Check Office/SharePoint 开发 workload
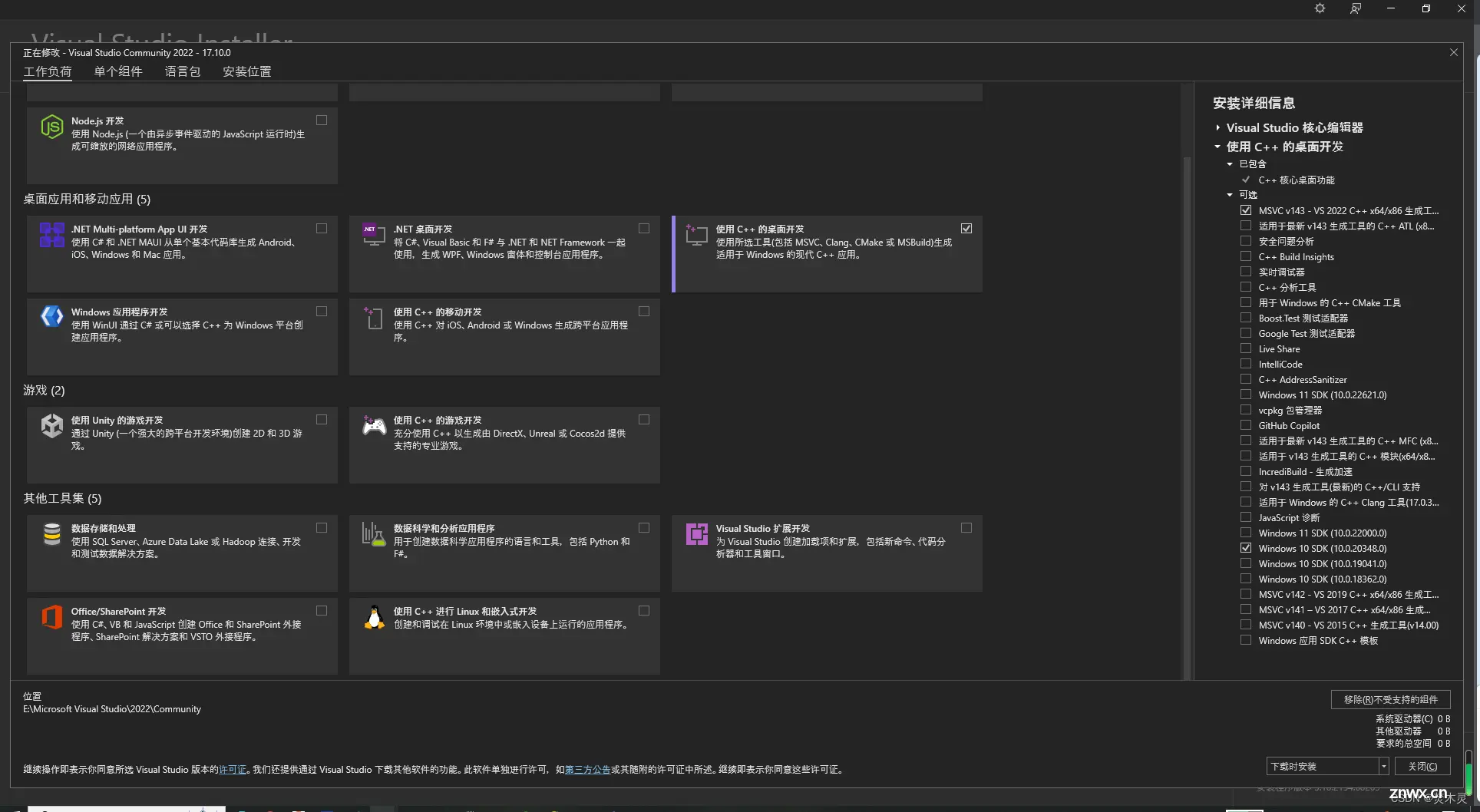 click(322, 611)
